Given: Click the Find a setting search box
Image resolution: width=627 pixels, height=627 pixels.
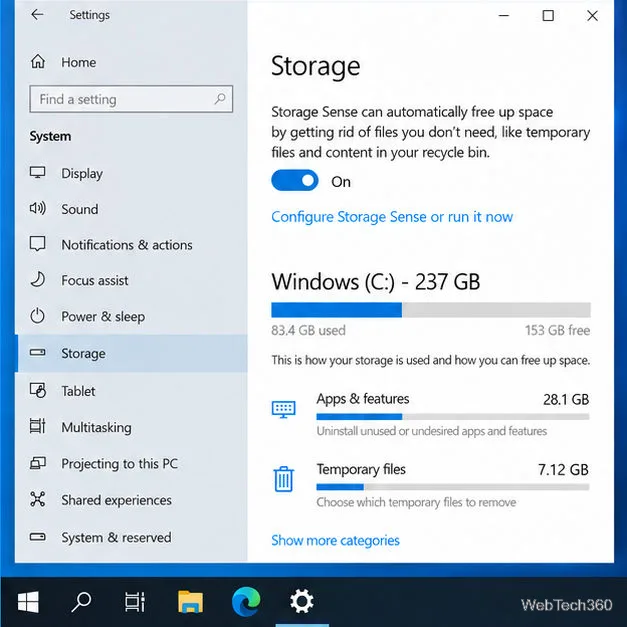Looking at the screenshot, I should coord(131,99).
